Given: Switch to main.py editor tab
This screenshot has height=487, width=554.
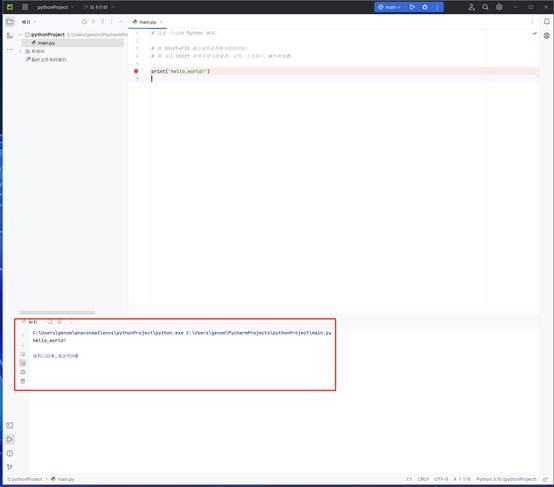Looking at the screenshot, I should 147,22.
